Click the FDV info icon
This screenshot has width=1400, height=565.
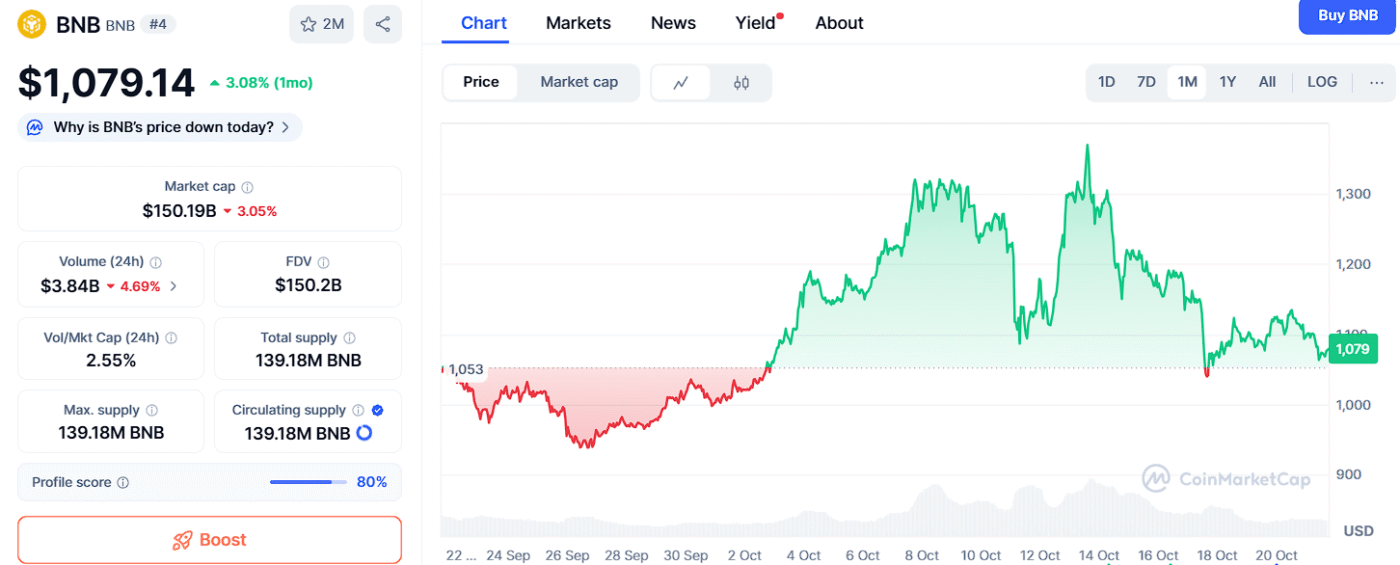coord(323,262)
